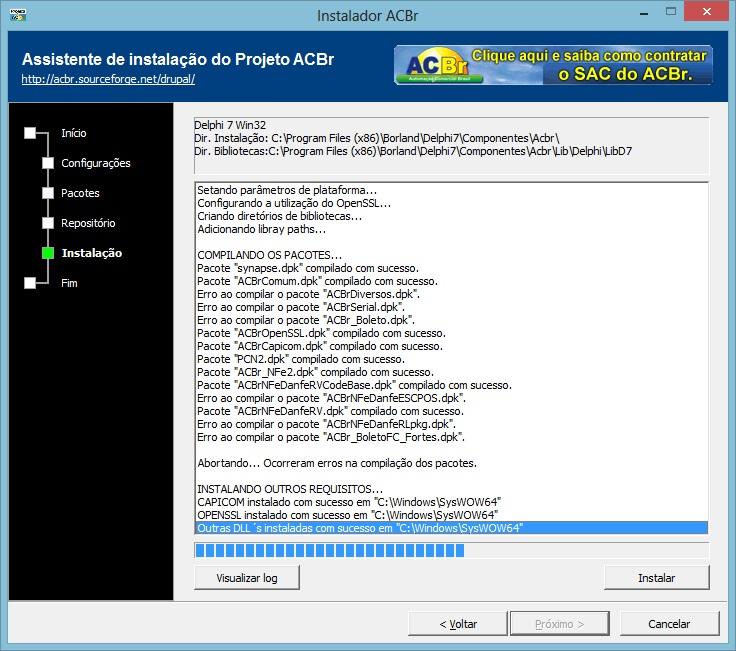
Task: Select the ACBrComum.dpk compiled log line
Action: [x=317, y=281]
